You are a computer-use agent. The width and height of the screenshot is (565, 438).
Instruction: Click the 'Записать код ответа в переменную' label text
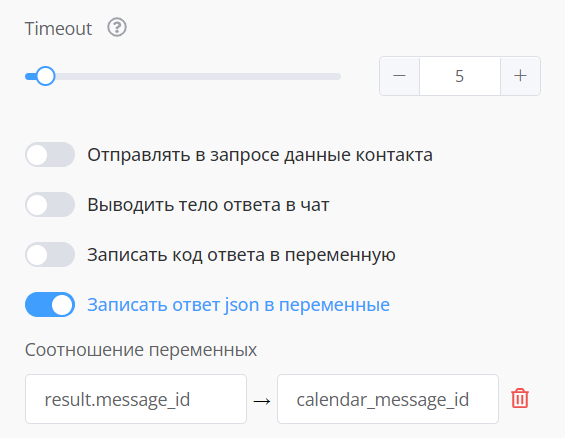pos(241,255)
